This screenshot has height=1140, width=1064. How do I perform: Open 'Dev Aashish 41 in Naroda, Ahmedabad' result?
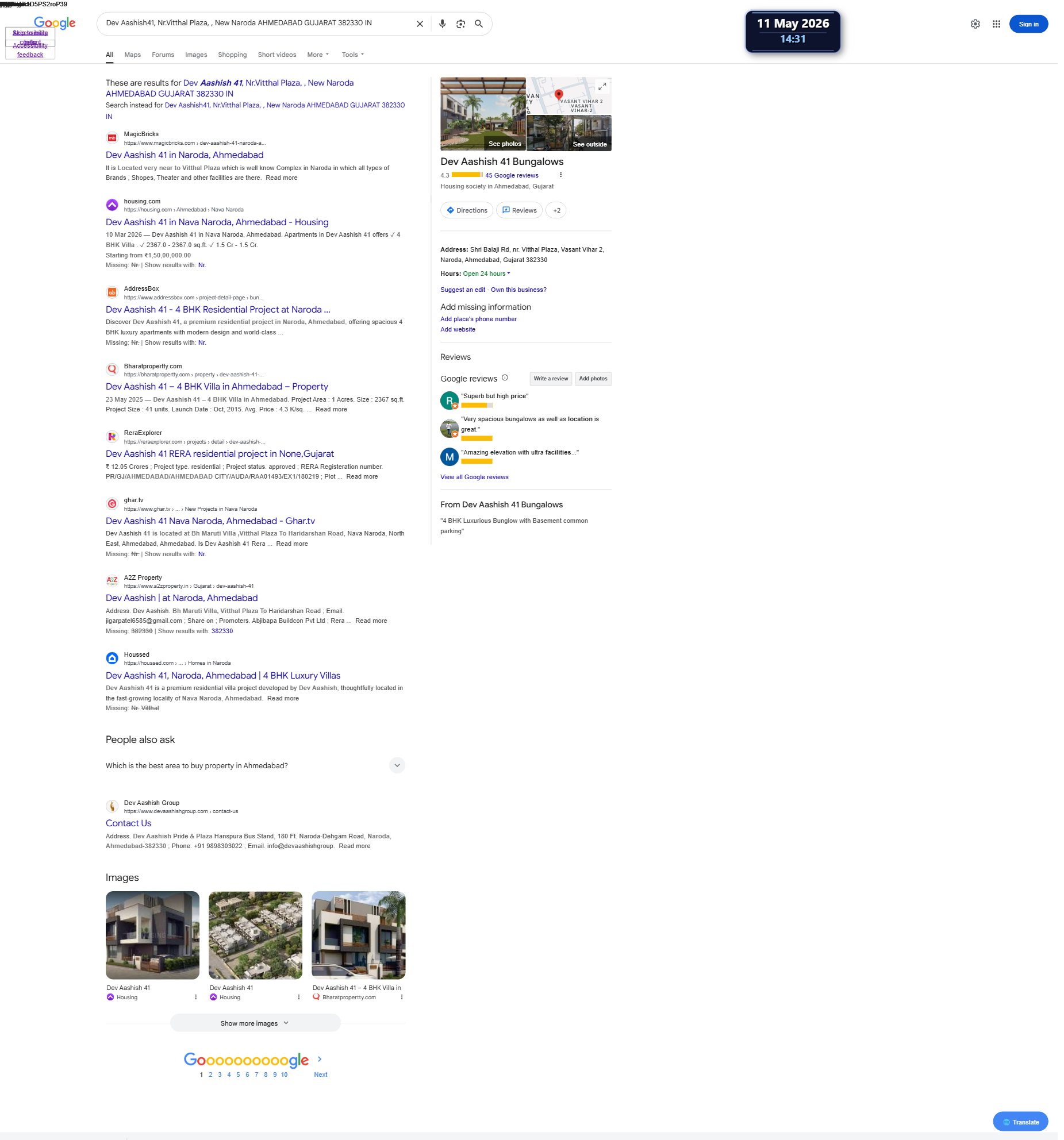click(185, 155)
